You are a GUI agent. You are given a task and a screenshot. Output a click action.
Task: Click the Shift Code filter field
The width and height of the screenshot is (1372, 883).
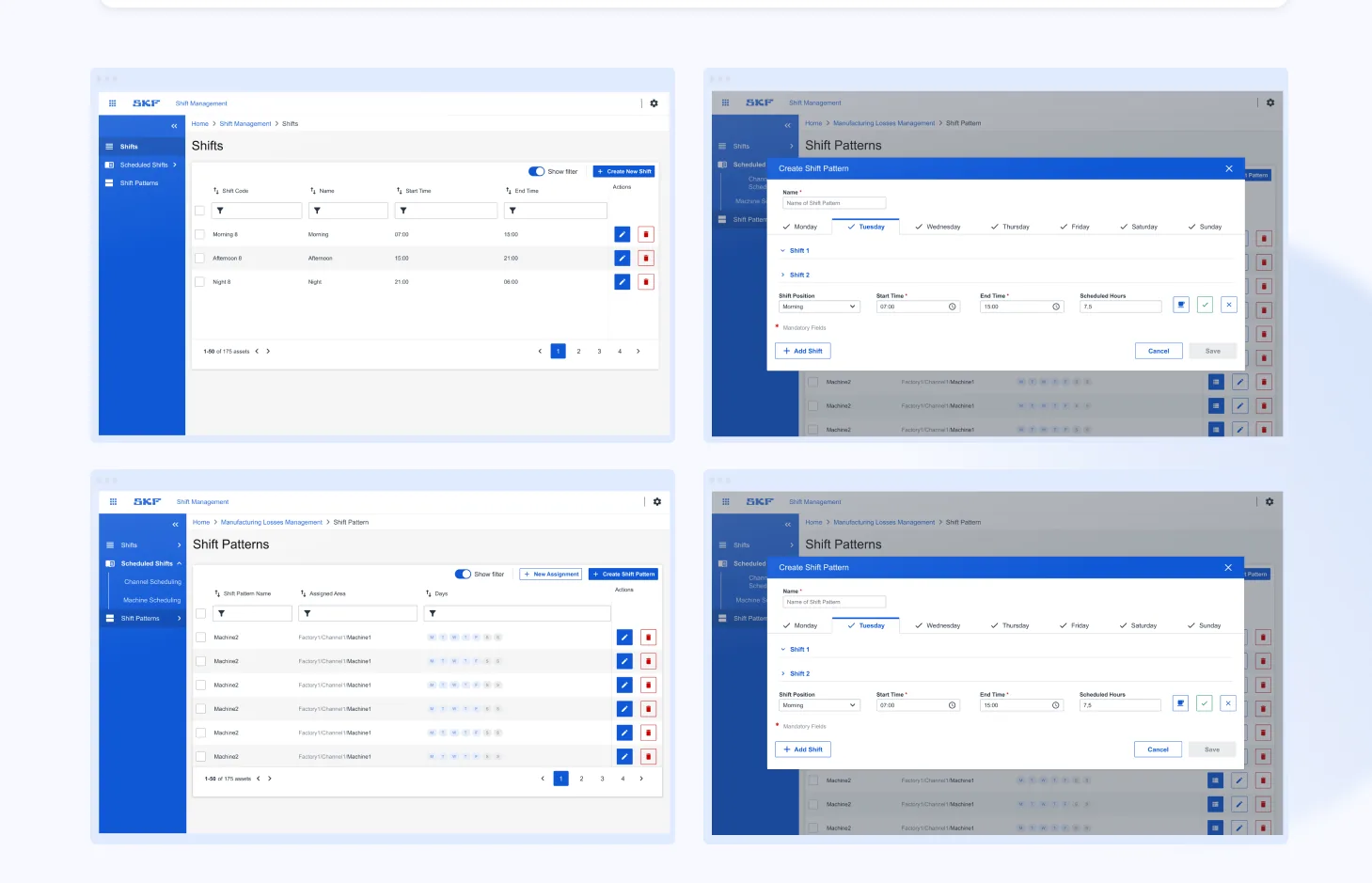click(x=257, y=211)
